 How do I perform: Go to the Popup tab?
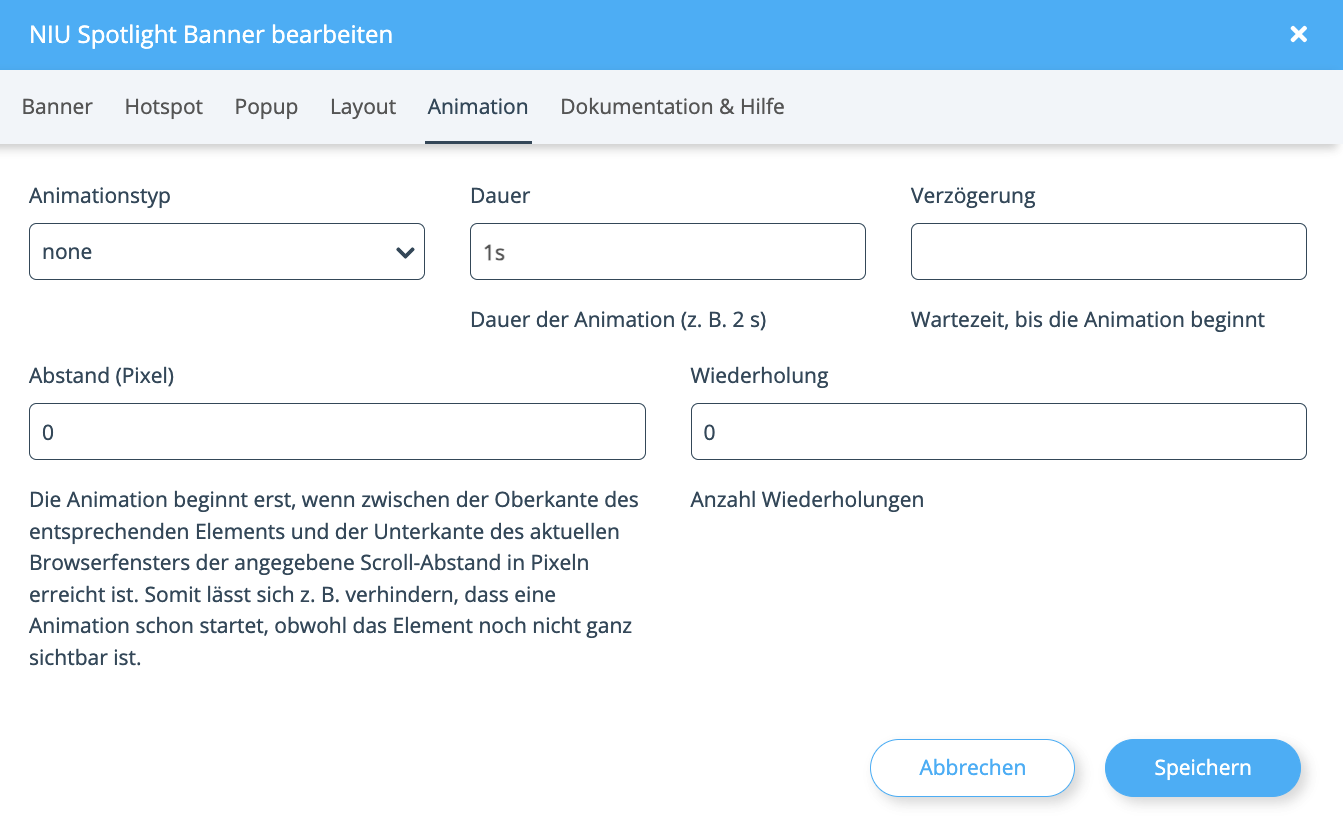tap(266, 107)
